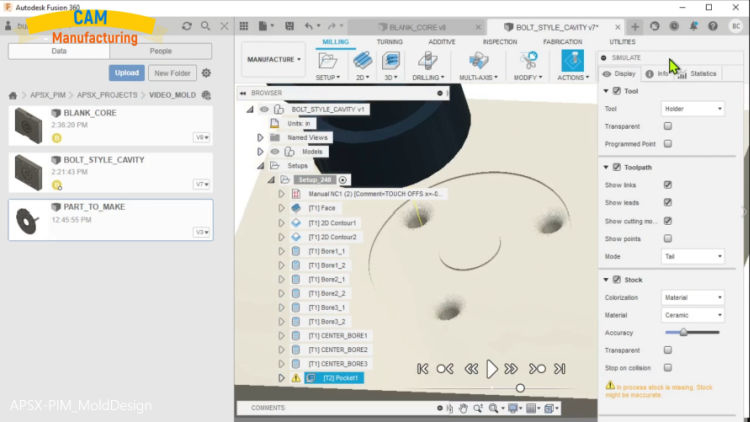
Task: Step to next operation in simulation
Action: (x=537, y=369)
